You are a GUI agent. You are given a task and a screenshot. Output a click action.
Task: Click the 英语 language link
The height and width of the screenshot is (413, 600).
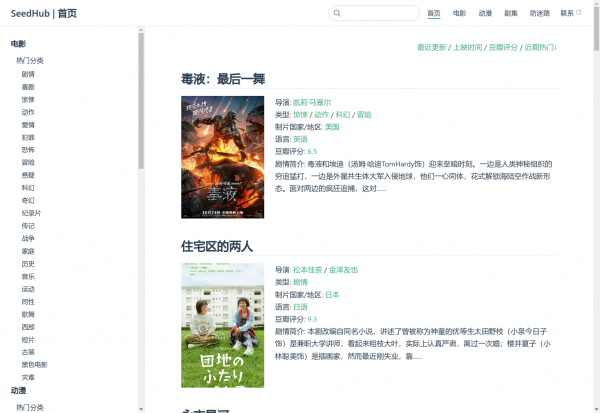[x=300, y=139]
